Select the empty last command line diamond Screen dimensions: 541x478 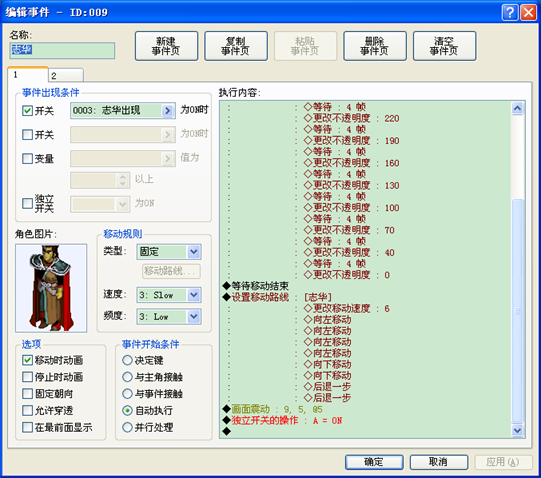coord(227,431)
